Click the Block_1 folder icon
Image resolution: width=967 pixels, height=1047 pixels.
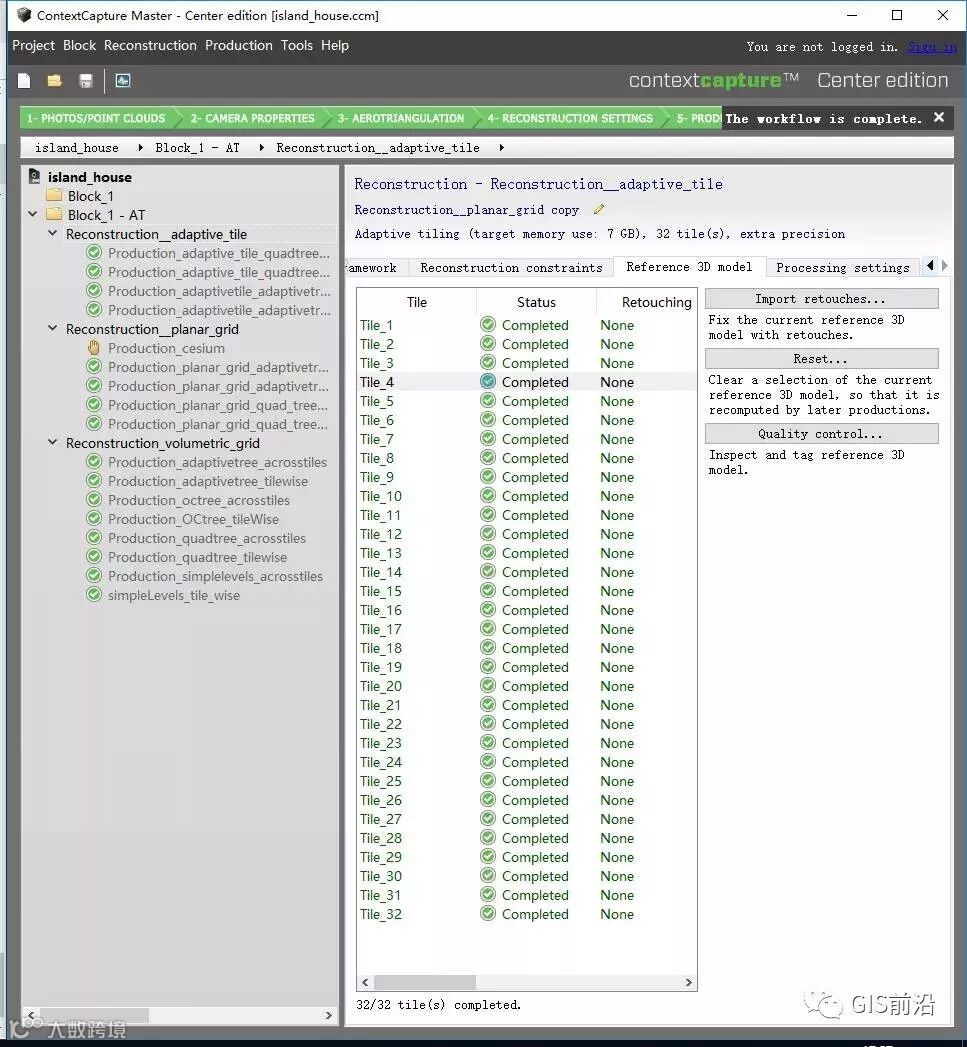point(54,196)
